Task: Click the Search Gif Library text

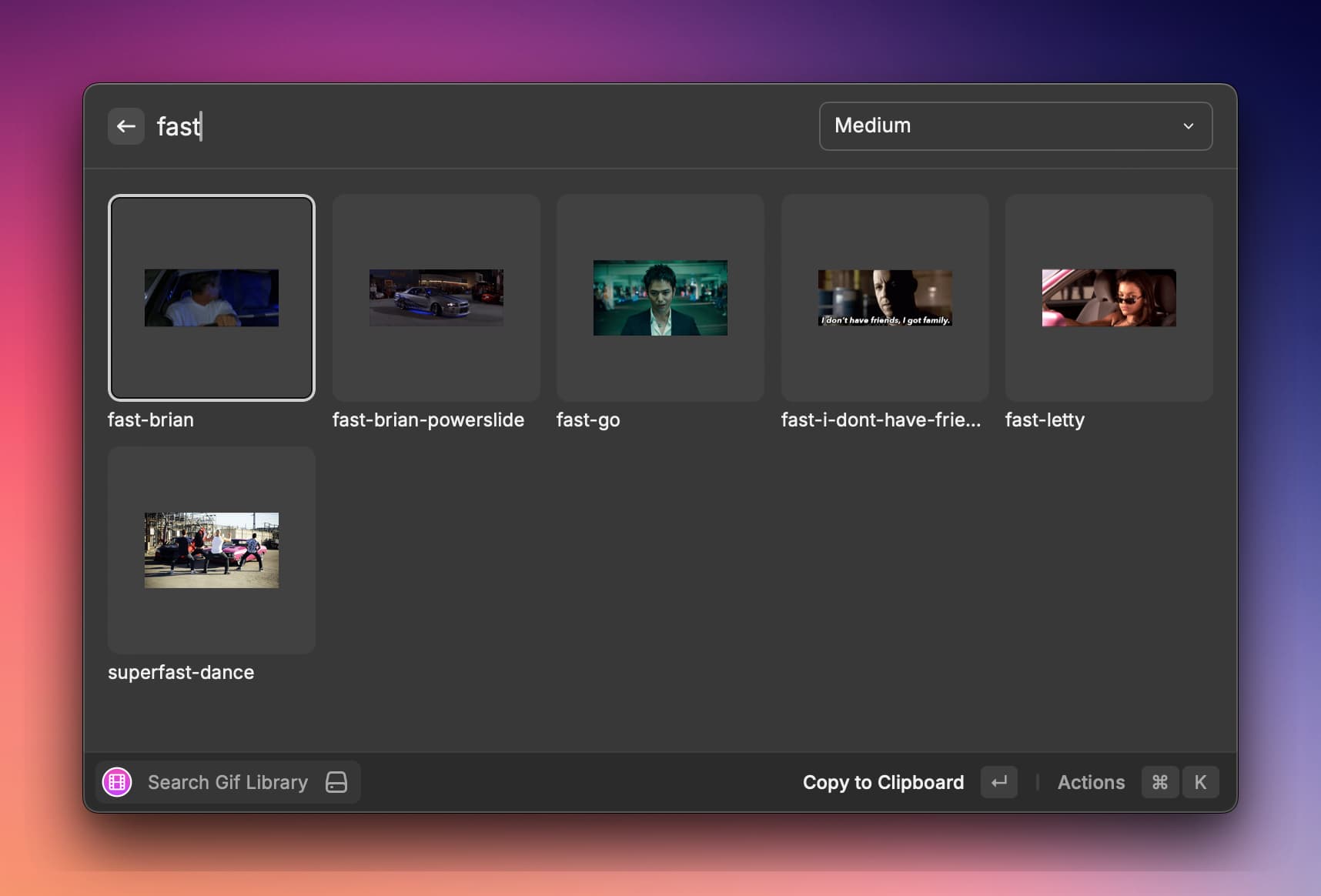Action: tap(228, 782)
